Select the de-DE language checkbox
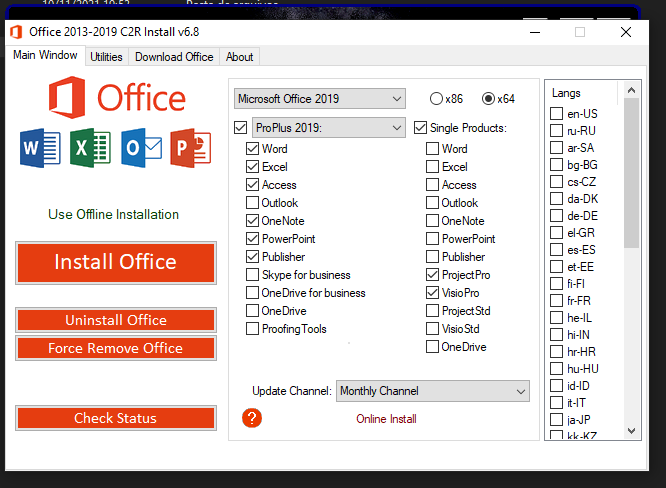666x488 pixels. coord(556,215)
